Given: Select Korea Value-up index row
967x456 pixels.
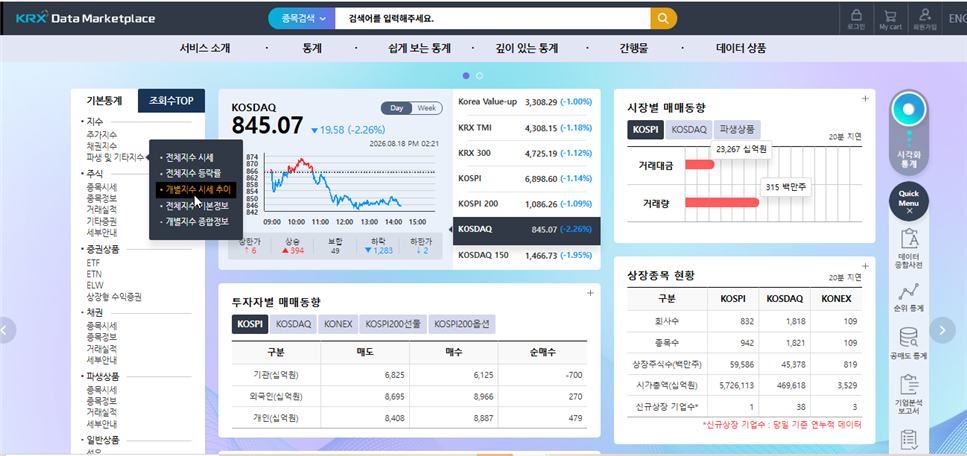Looking at the screenshot, I should point(526,102).
